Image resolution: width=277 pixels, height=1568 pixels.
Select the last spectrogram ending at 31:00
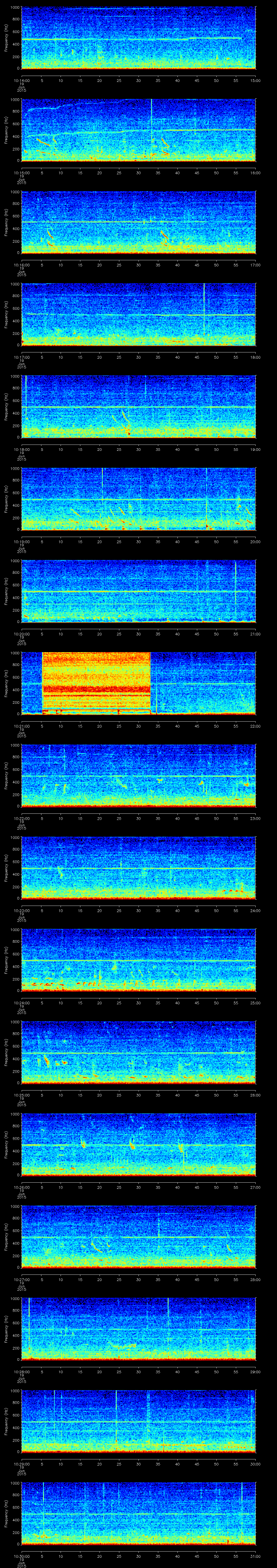[x=138, y=1513]
